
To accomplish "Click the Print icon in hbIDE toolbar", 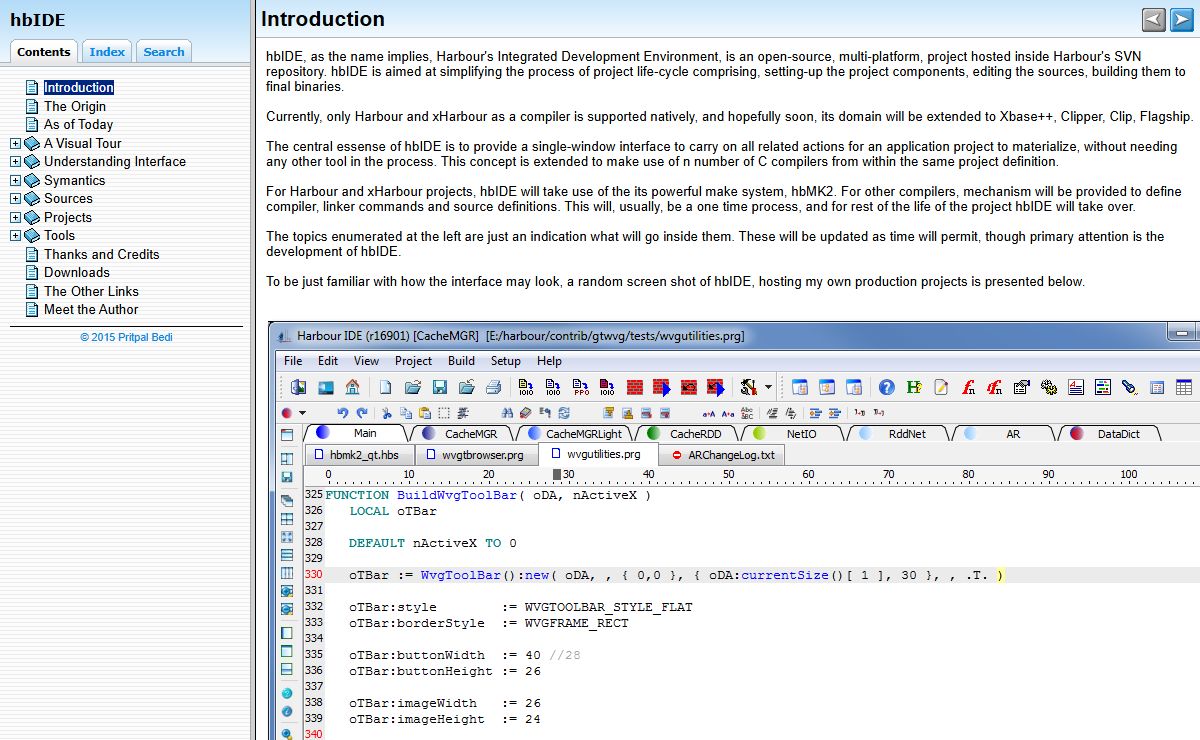I will click(x=493, y=387).
